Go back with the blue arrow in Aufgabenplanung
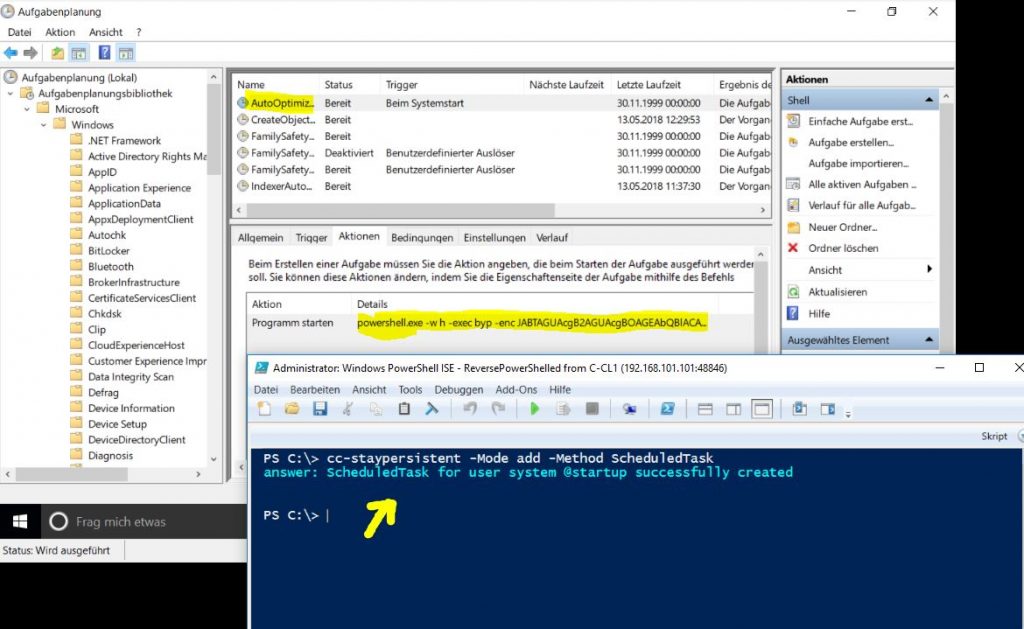Screen dimensions: 1024x629 (x=10, y=53)
